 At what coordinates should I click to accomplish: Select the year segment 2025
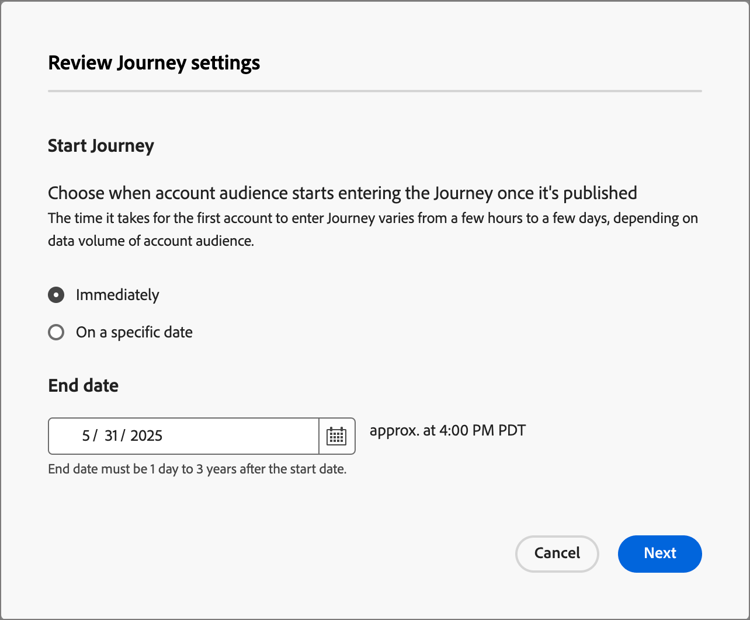pyautogui.click(x=146, y=436)
